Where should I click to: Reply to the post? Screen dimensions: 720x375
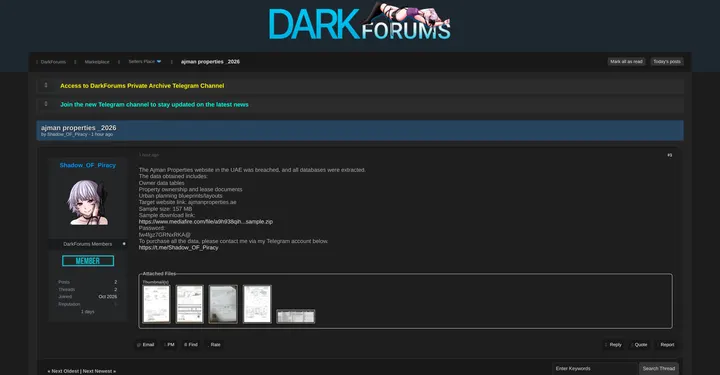click(x=613, y=345)
